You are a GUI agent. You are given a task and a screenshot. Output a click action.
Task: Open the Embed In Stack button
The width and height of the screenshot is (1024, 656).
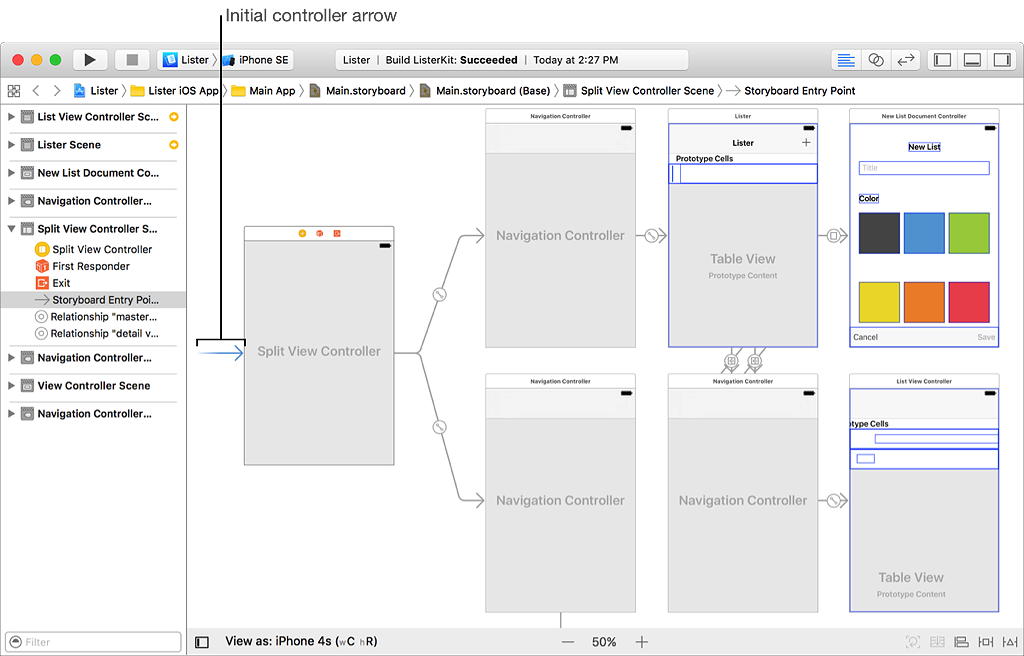tap(937, 642)
